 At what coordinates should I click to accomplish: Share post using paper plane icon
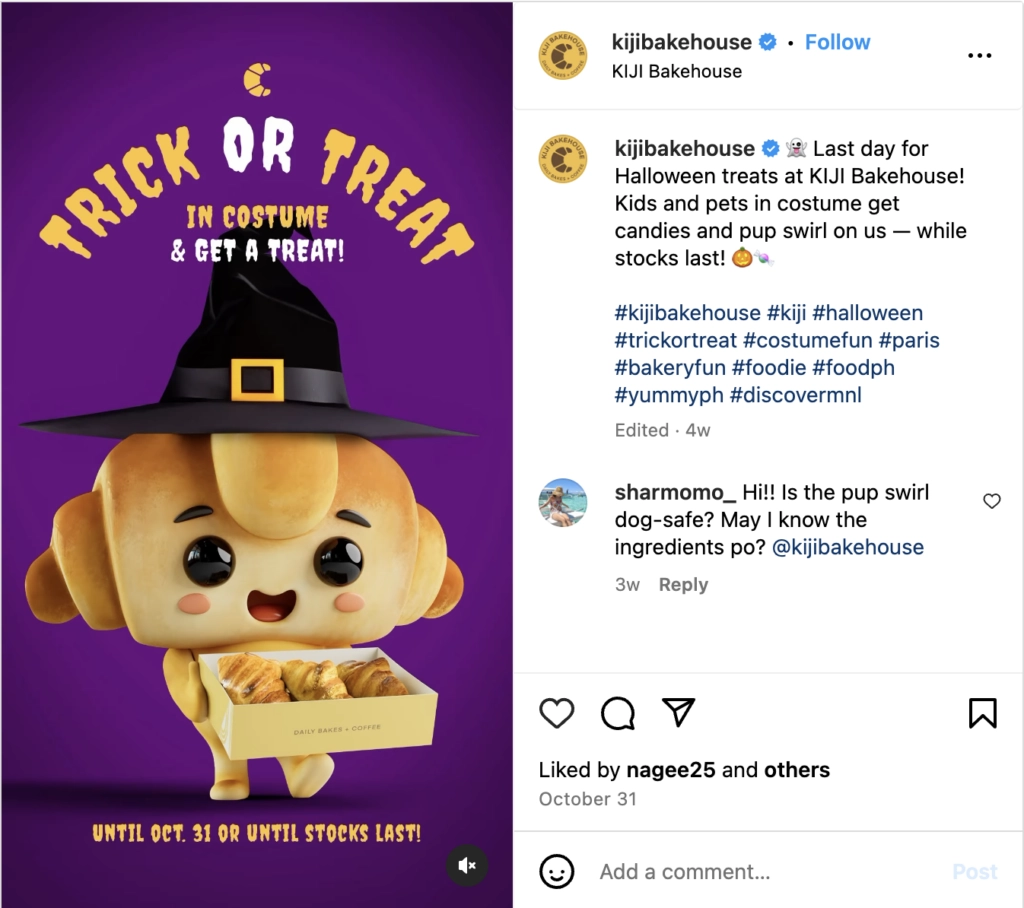coord(679,712)
